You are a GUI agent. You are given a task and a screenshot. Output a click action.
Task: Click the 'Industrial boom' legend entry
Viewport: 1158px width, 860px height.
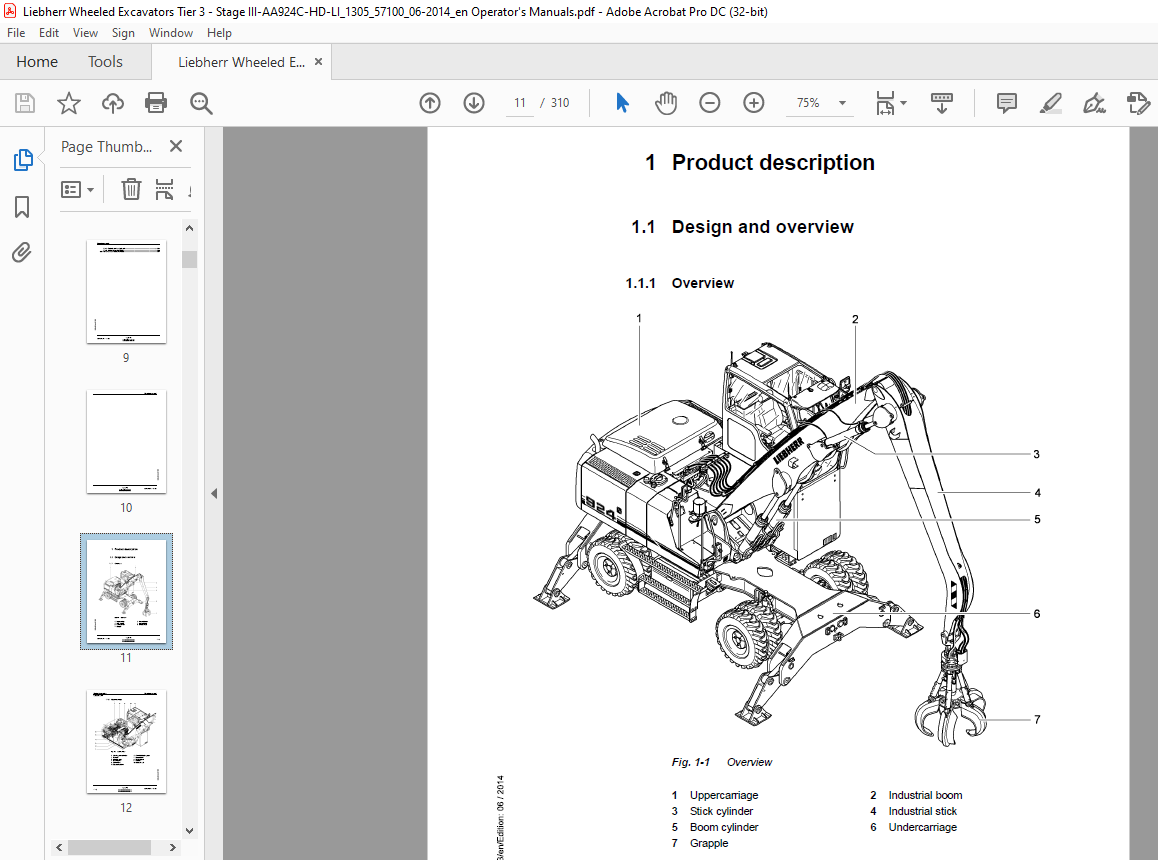tap(925, 795)
